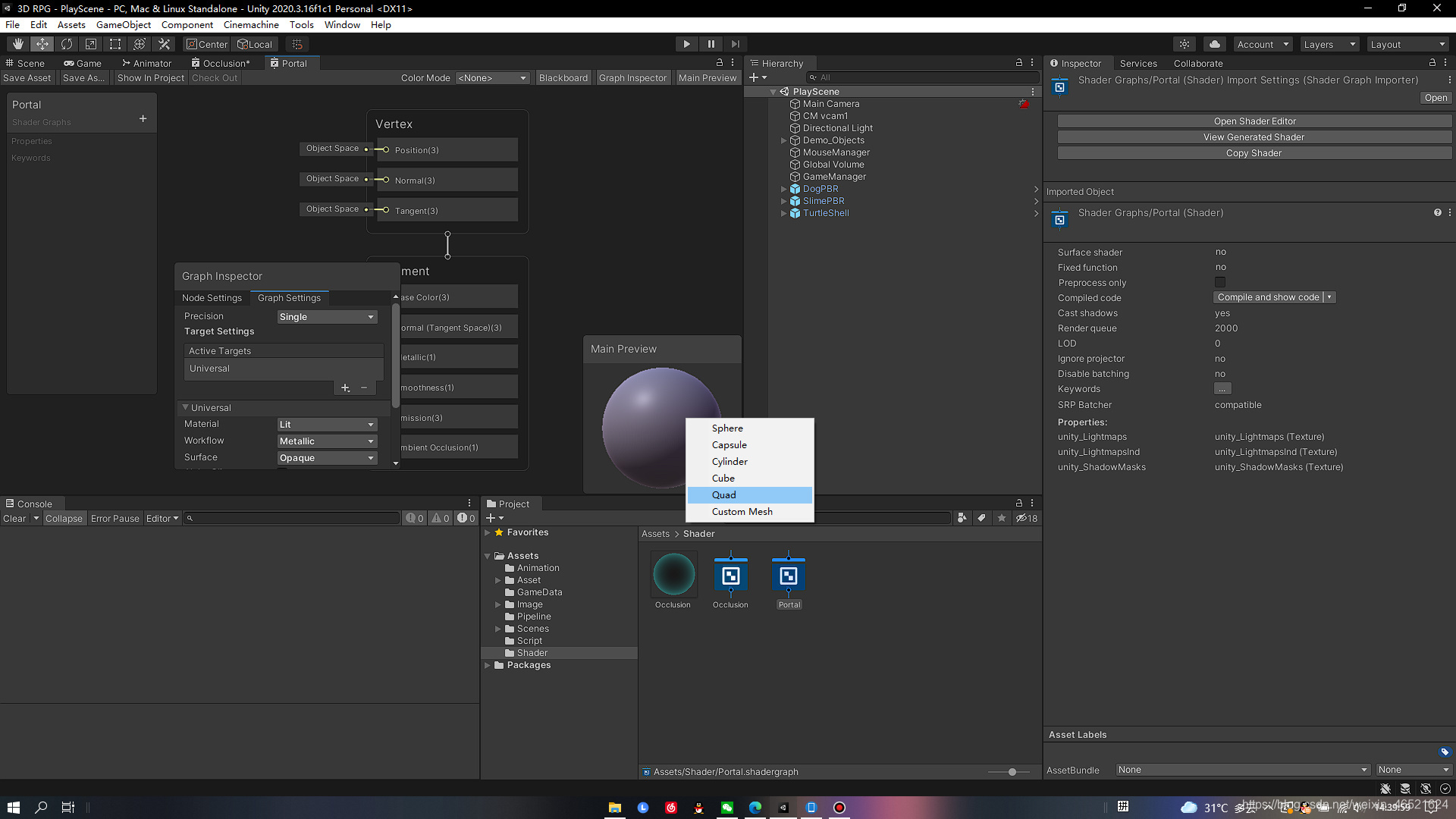Toggle Collapse in Console
The width and height of the screenshot is (1456, 819).
(64, 519)
